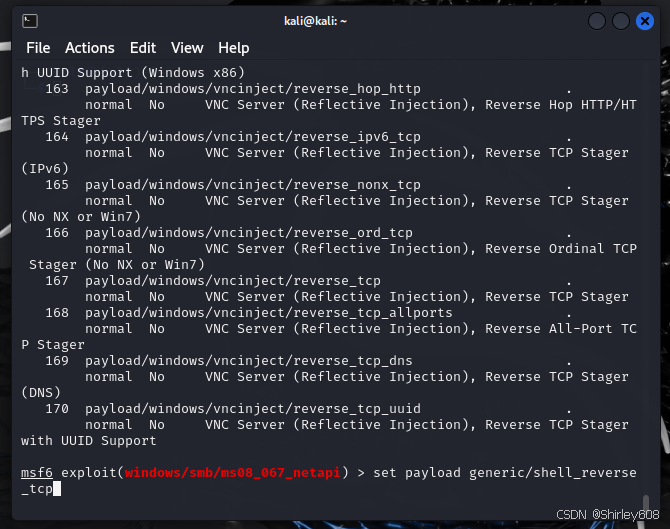The width and height of the screenshot is (670, 529).
Task: Click the terminal scrollbar thumb at bottom right
Action: (x=646, y=504)
